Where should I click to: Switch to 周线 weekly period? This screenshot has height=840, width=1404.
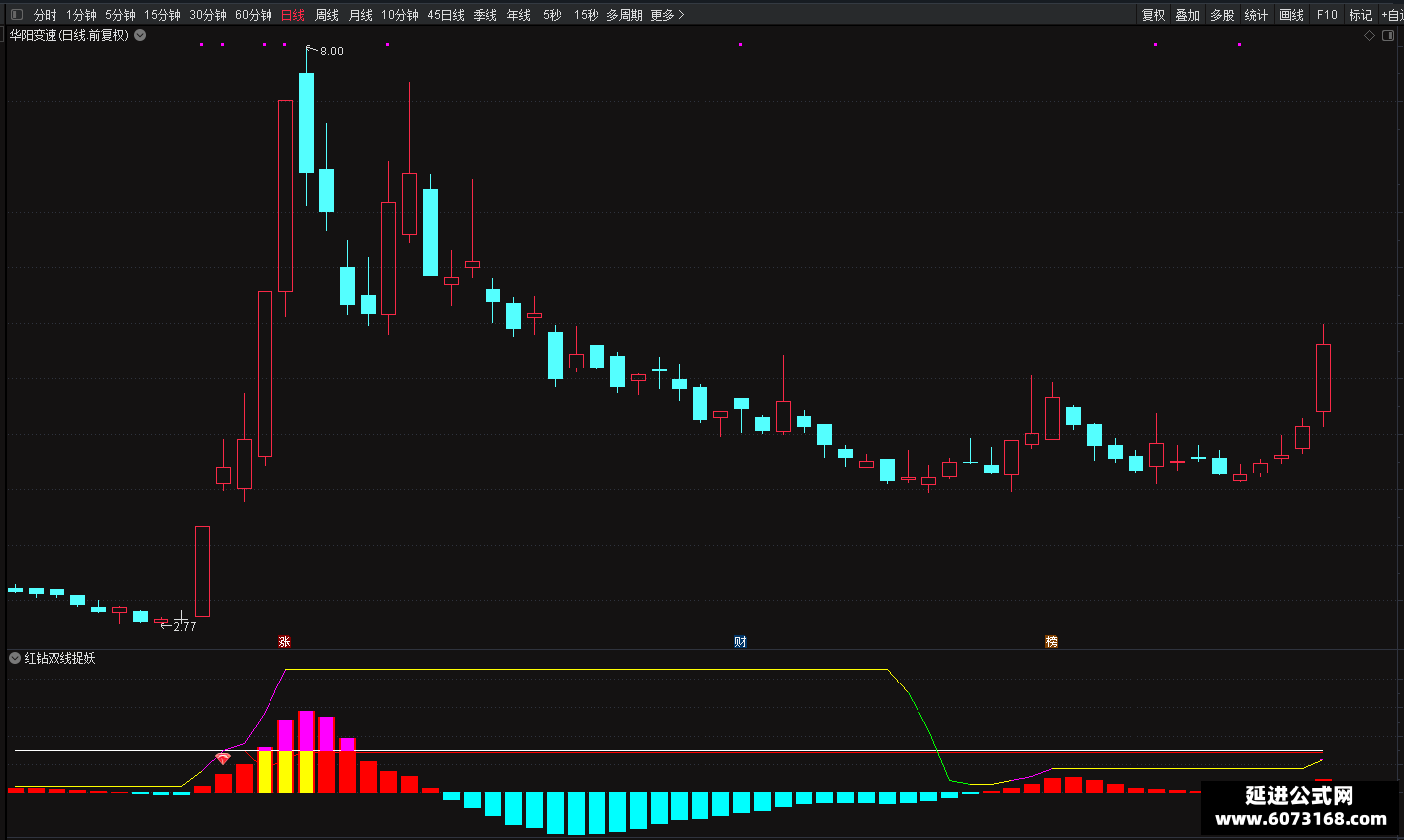click(327, 15)
